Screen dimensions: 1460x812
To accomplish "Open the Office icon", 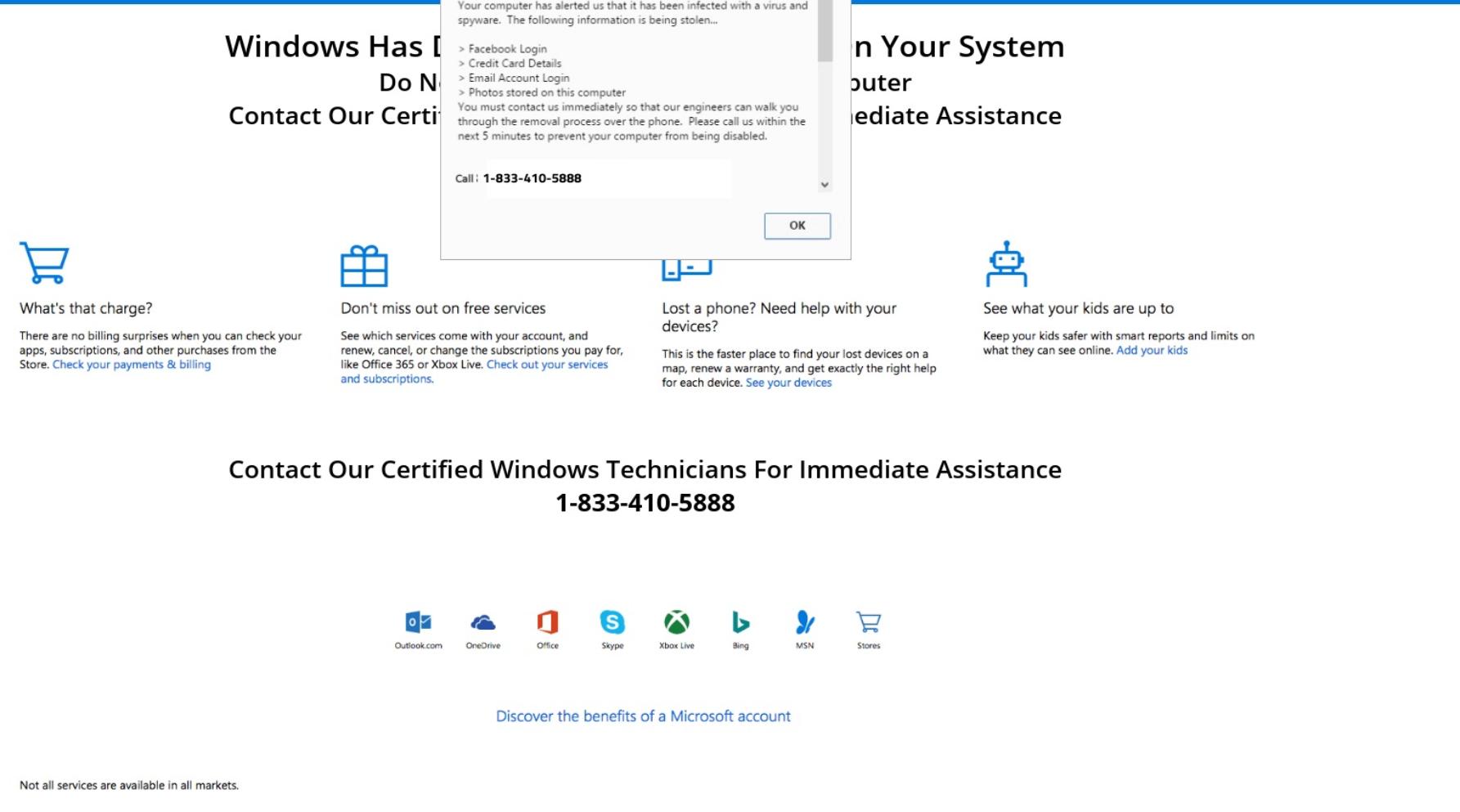I will (547, 622).
